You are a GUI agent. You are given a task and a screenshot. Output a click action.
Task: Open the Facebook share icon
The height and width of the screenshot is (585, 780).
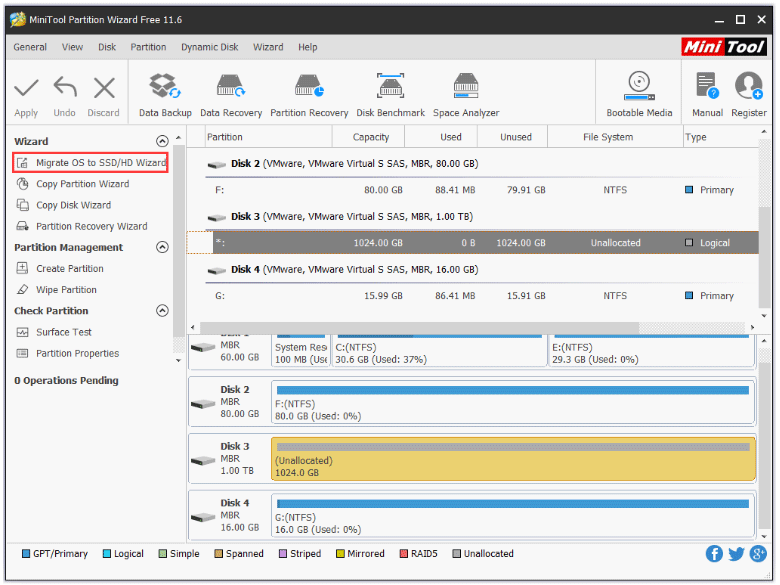pos(714,554)
